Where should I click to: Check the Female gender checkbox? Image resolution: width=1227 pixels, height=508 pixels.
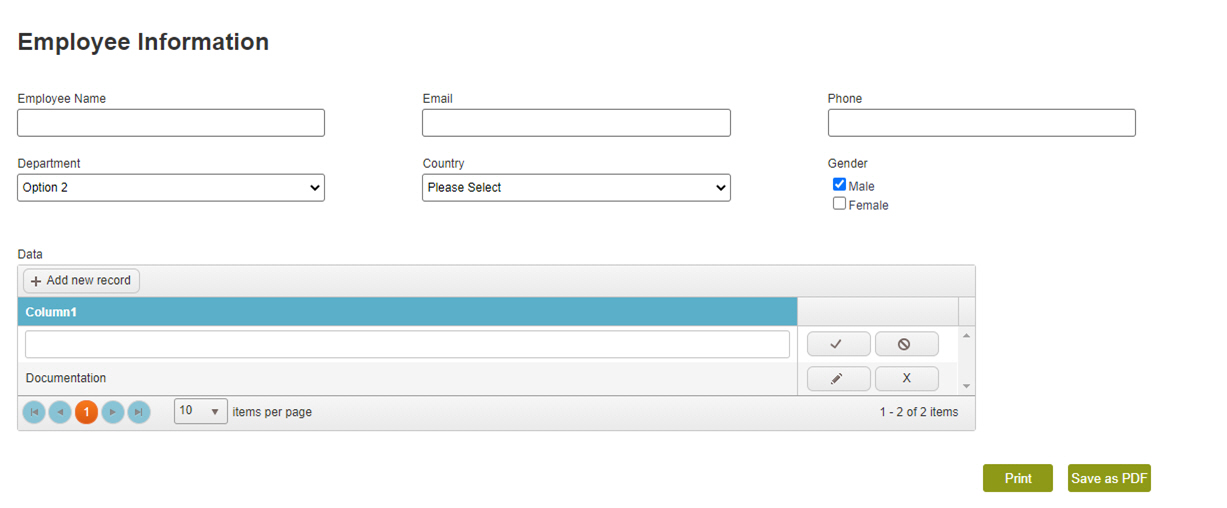(x=839, y=203)
